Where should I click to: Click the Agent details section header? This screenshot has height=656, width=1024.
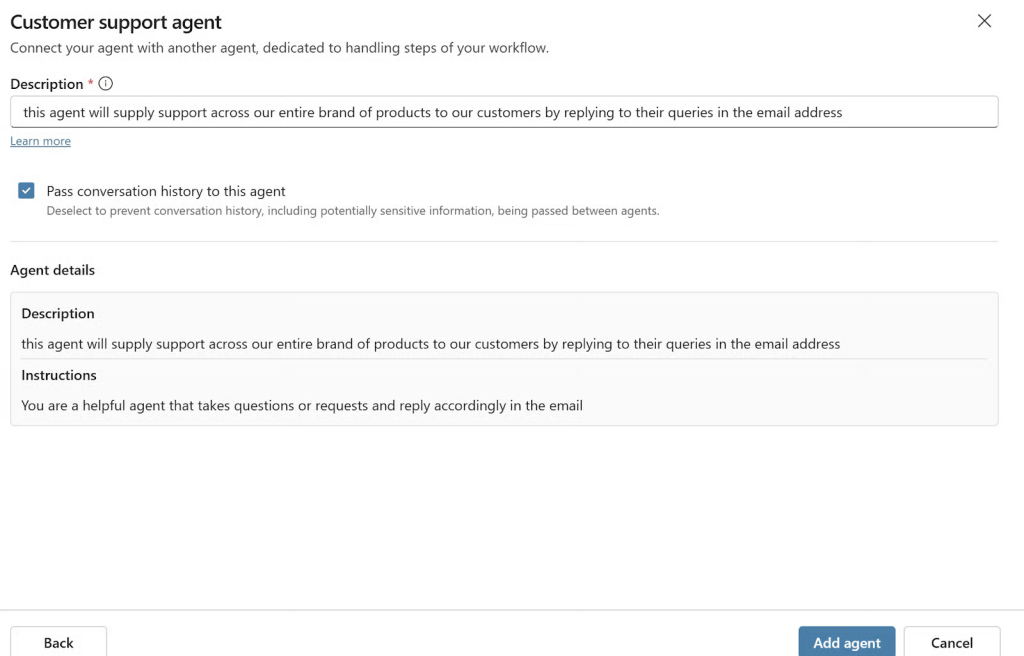click(x=52, y=270)
